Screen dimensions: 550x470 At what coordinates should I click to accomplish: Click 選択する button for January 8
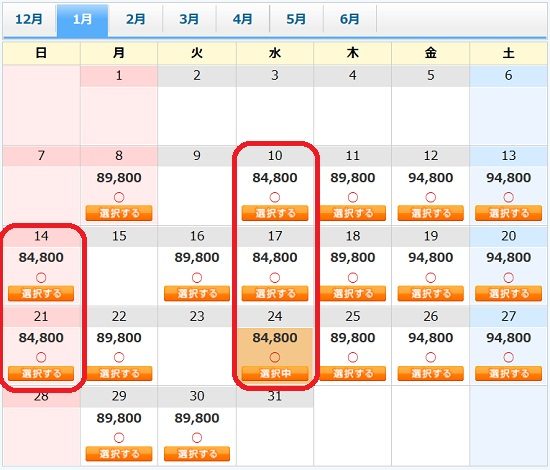(x=119, y=213)
